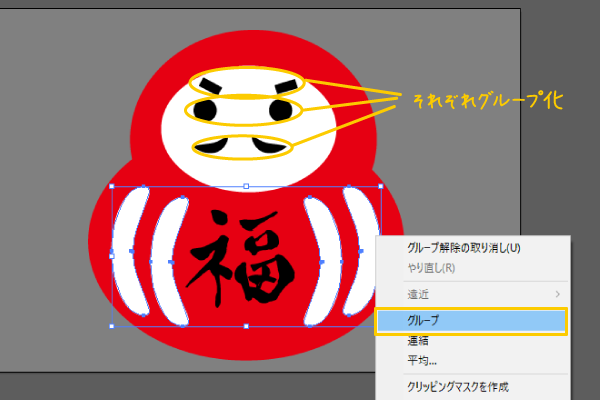Click the daruma's right eye
Image resolution: width=600 pixels, height=400 pixels.
284,109
